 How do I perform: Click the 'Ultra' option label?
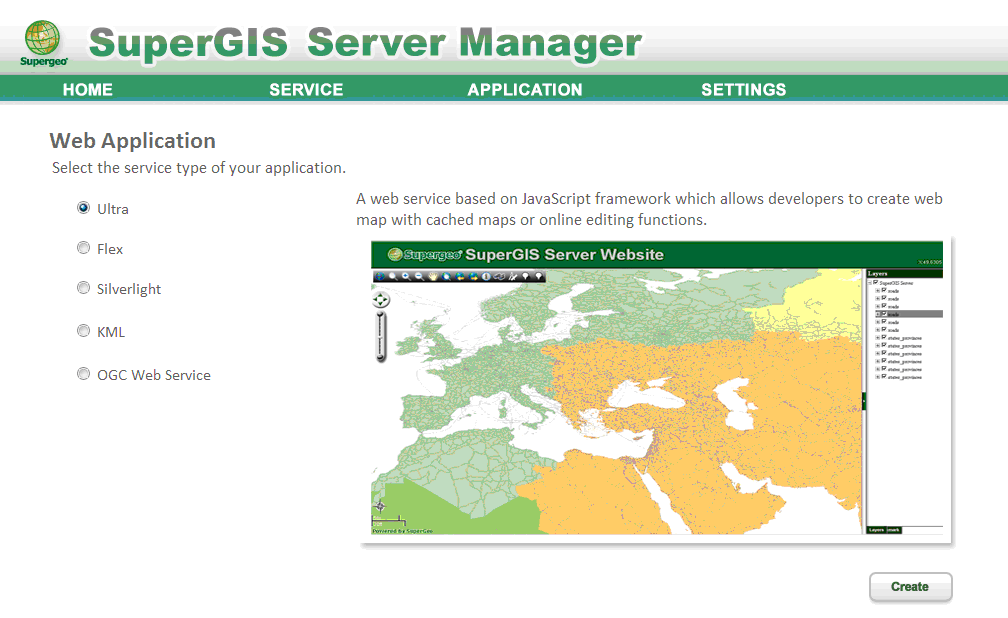pyautogui.click(x=112, y=209)
